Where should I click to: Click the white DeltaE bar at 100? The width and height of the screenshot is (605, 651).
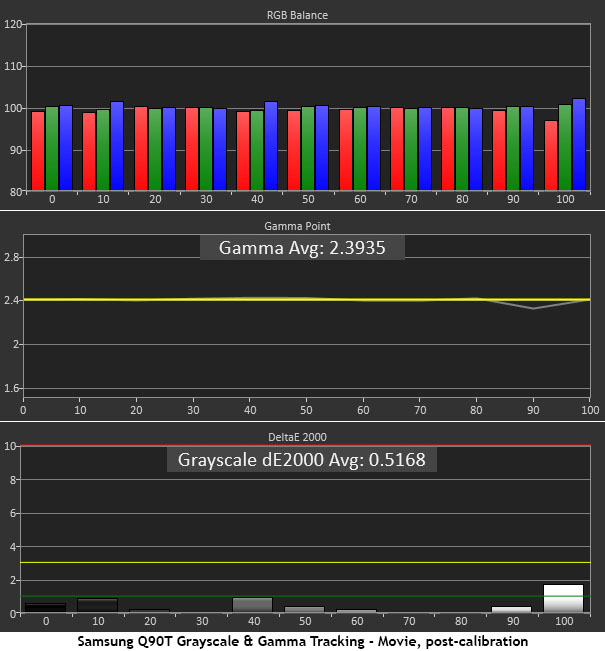click(564, 598)
